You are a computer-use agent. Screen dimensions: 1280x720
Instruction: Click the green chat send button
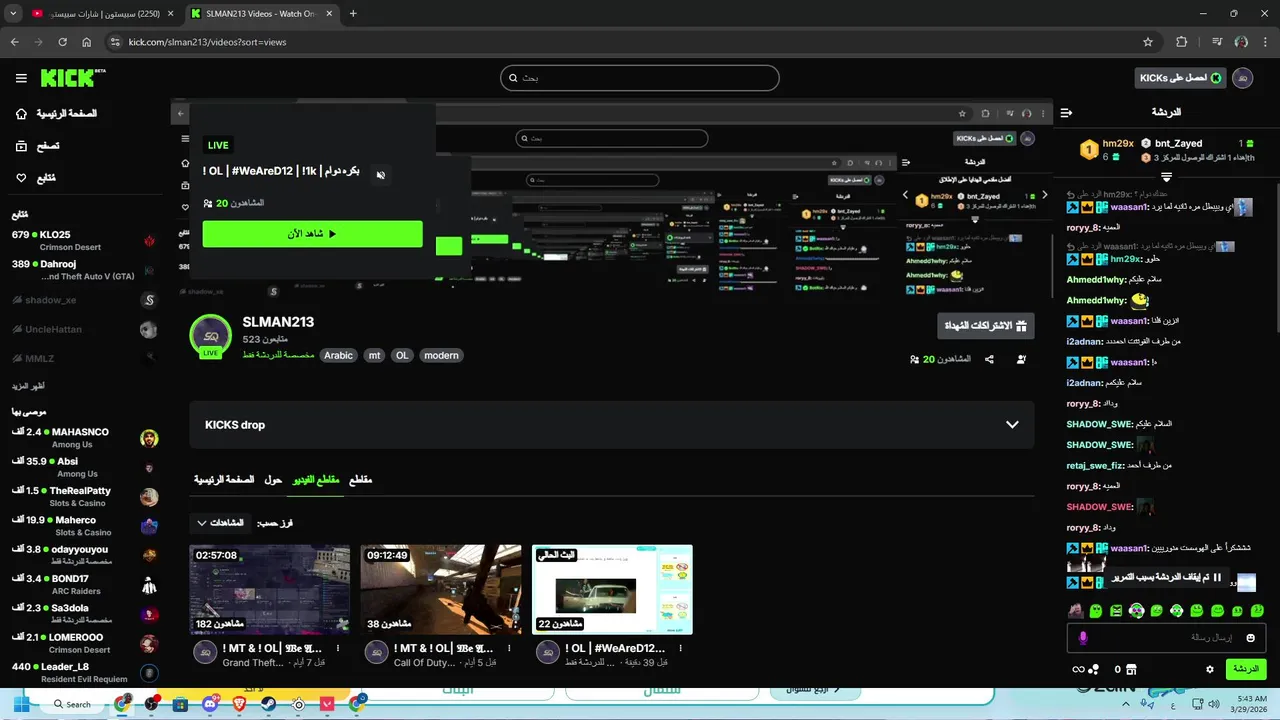[1246, 669]
